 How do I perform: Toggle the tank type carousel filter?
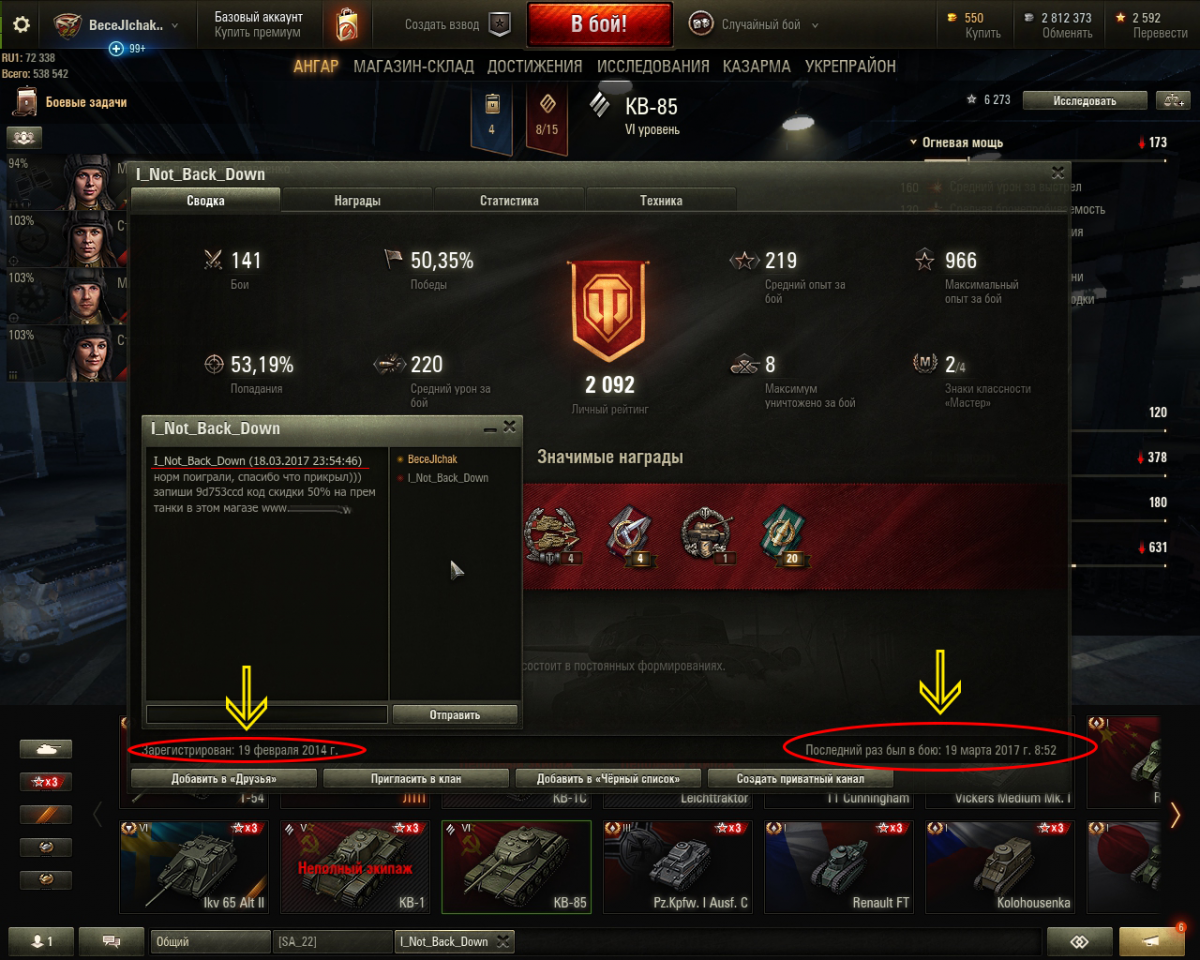(x=46, y=748)
